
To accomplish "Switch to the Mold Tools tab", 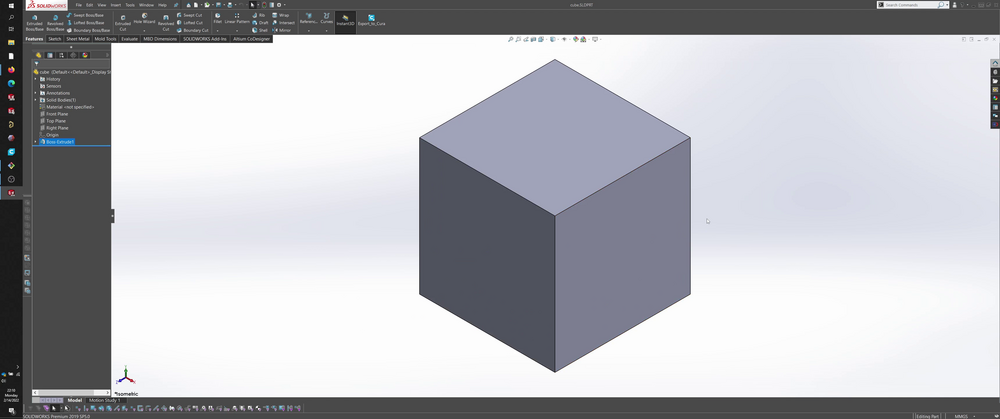I will (x=106, y=39).
